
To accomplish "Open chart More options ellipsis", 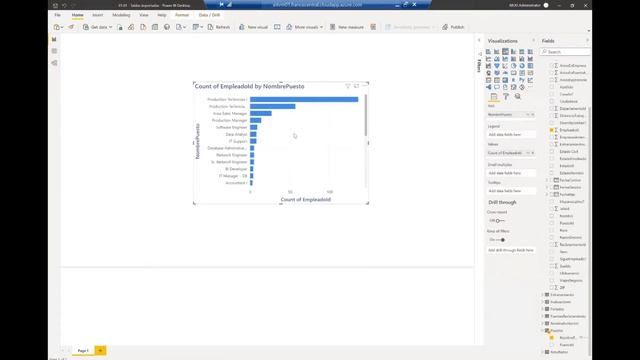I will (364, 86).
